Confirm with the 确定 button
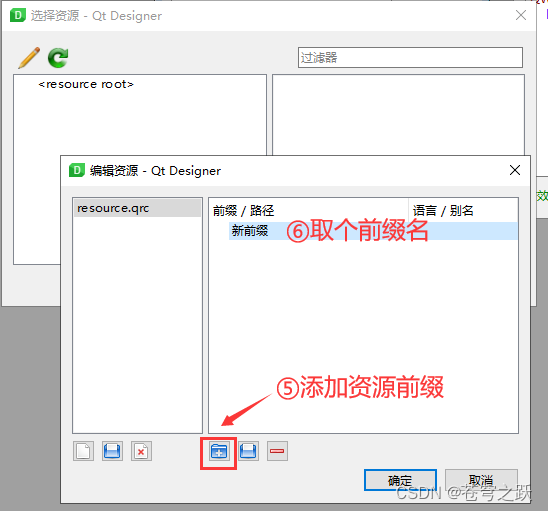Screen dimensions: 548x511 pos(400,480)
